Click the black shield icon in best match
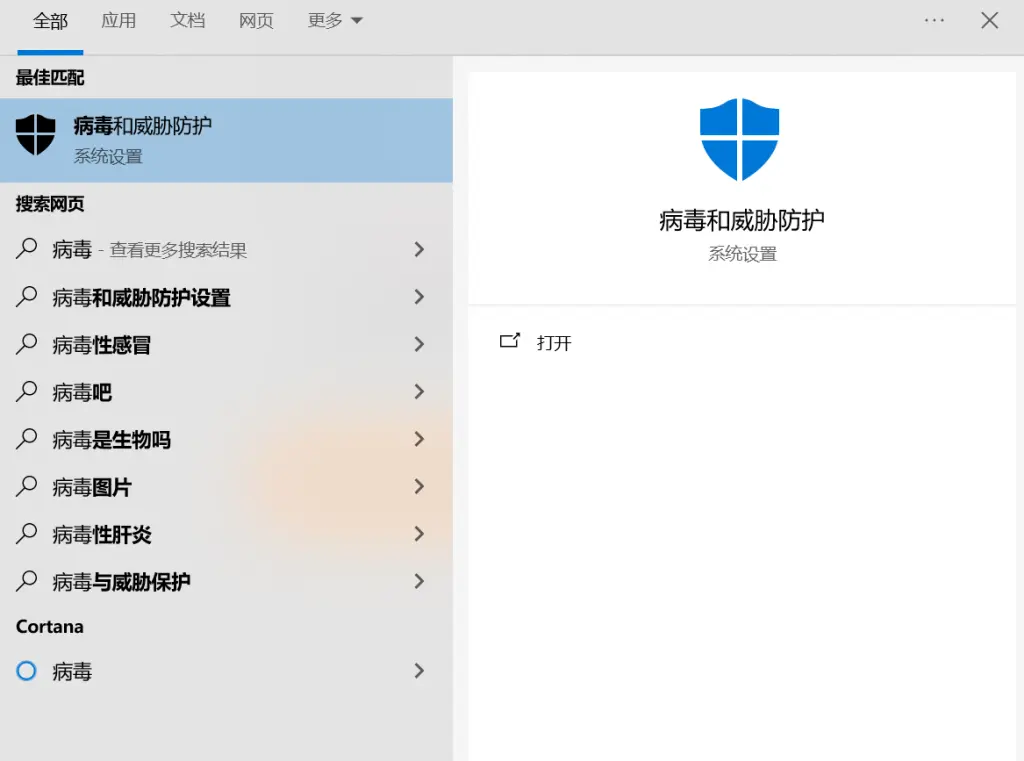This screenshot has height=761, width=1024. pyautogui.click(x=35, y=135)
